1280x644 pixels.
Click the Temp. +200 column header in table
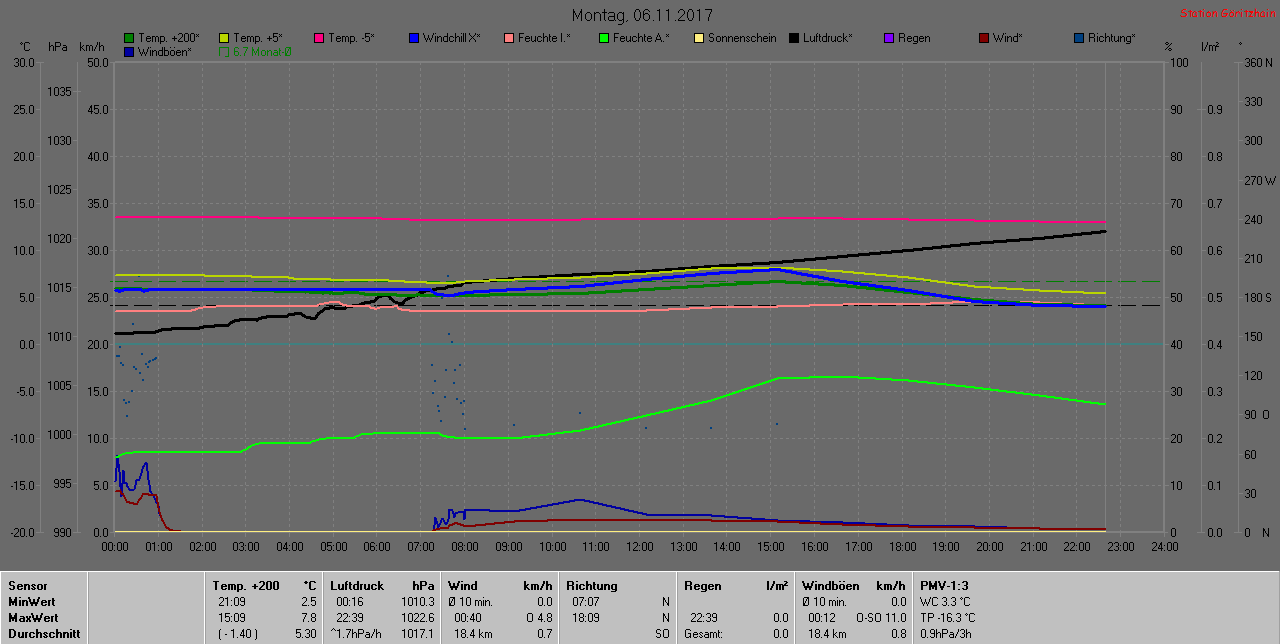(x=246, y=586)
